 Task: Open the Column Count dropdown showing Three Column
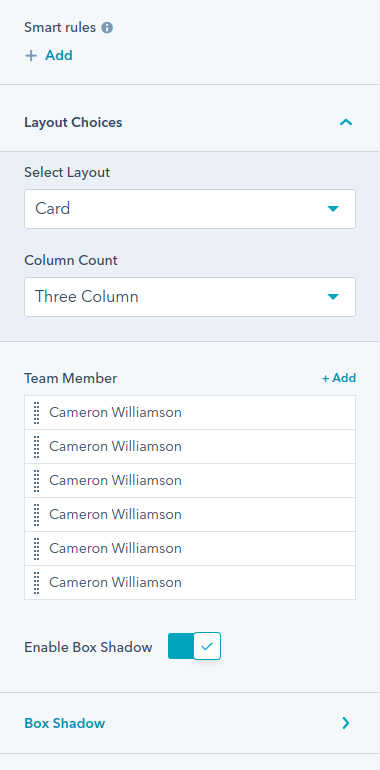pos(190,297)
